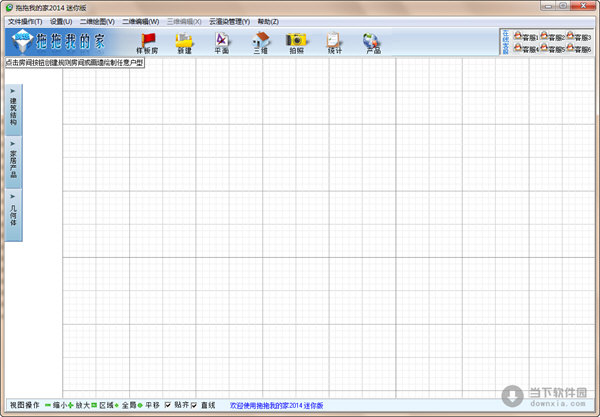The image size is (600, 417).
Task: Expand the 家居产品 side panel
Action: point(13,162)
